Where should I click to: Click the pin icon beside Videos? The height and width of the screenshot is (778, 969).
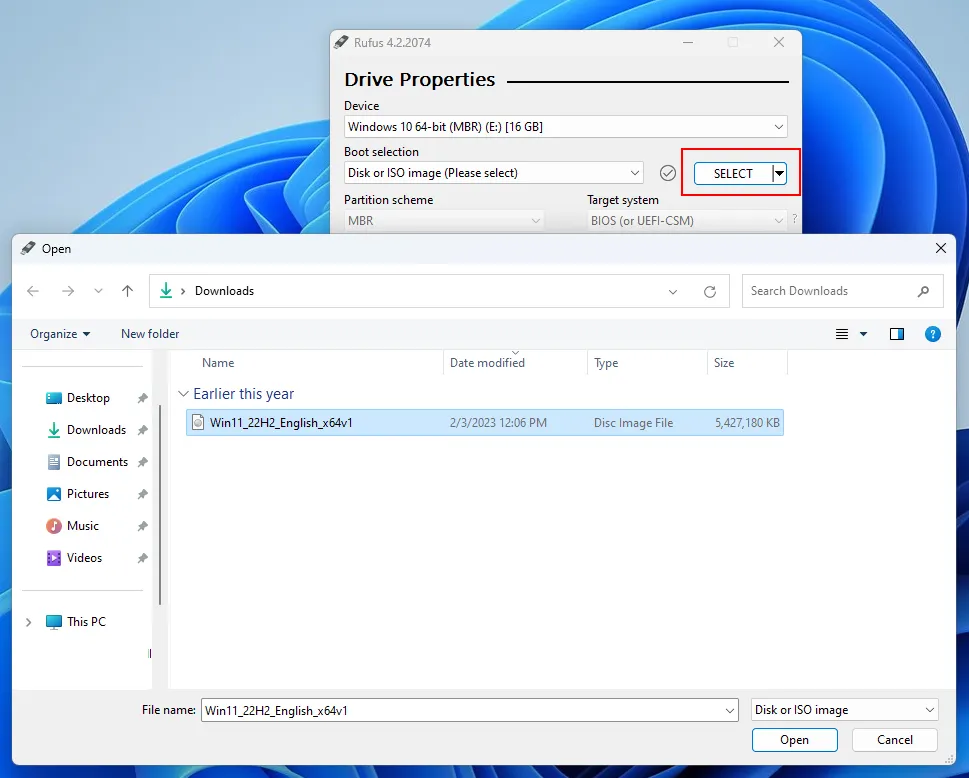tap(143, 559)
